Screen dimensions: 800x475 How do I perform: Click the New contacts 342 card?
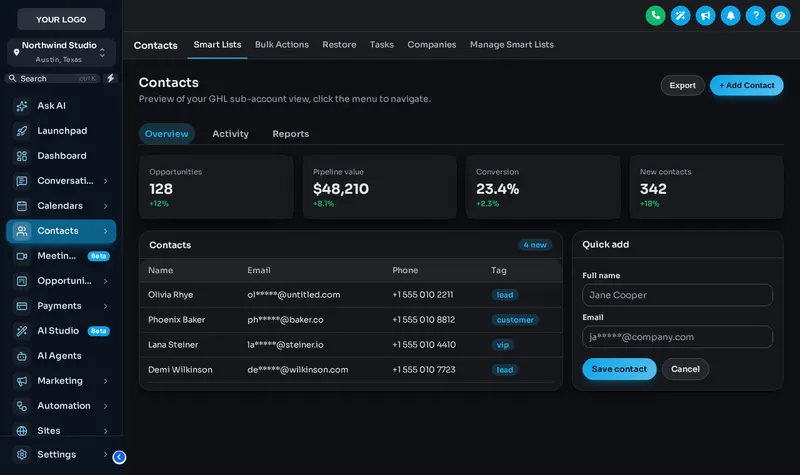(706, 187)
